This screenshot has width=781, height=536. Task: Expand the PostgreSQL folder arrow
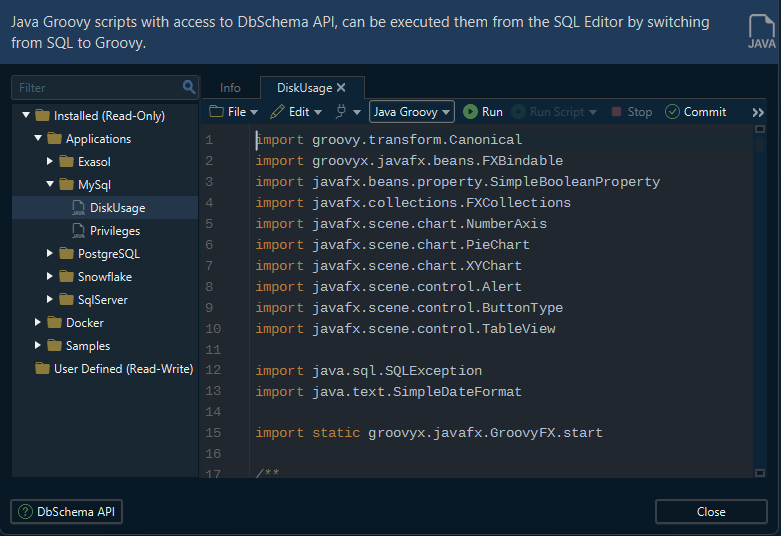[49, 253]
